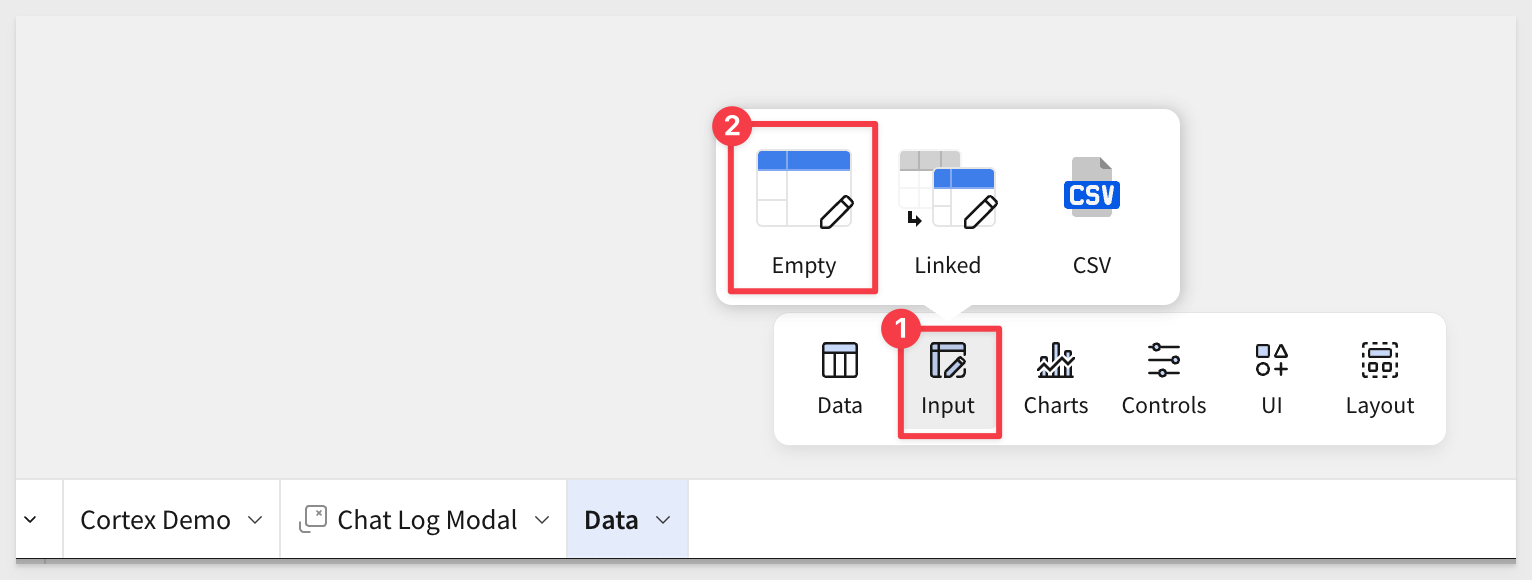Click the modal icon on Chat Log Modal tab
1532x580 pixels.
[313, 519]
